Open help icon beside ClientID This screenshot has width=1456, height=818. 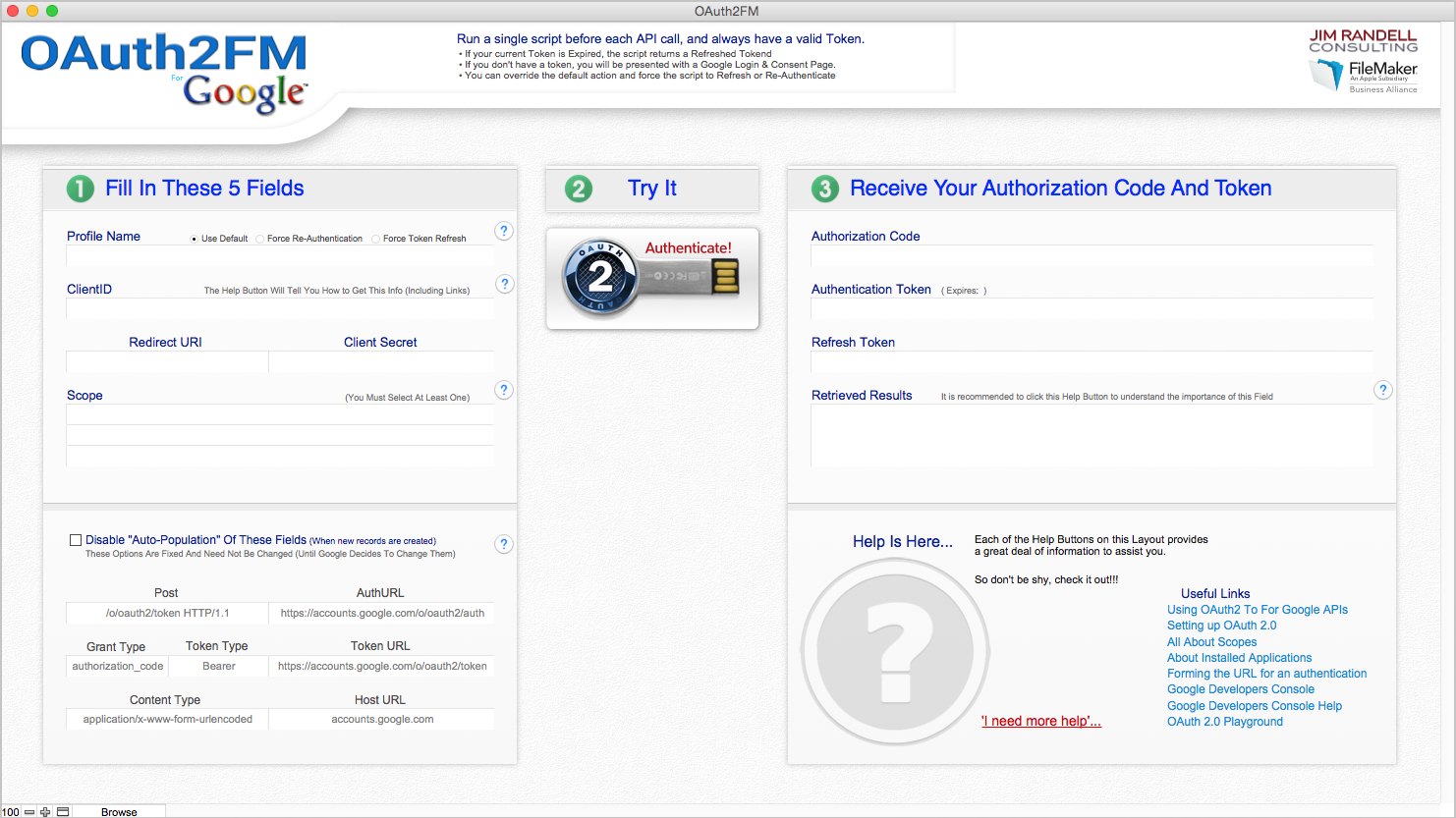504,284
